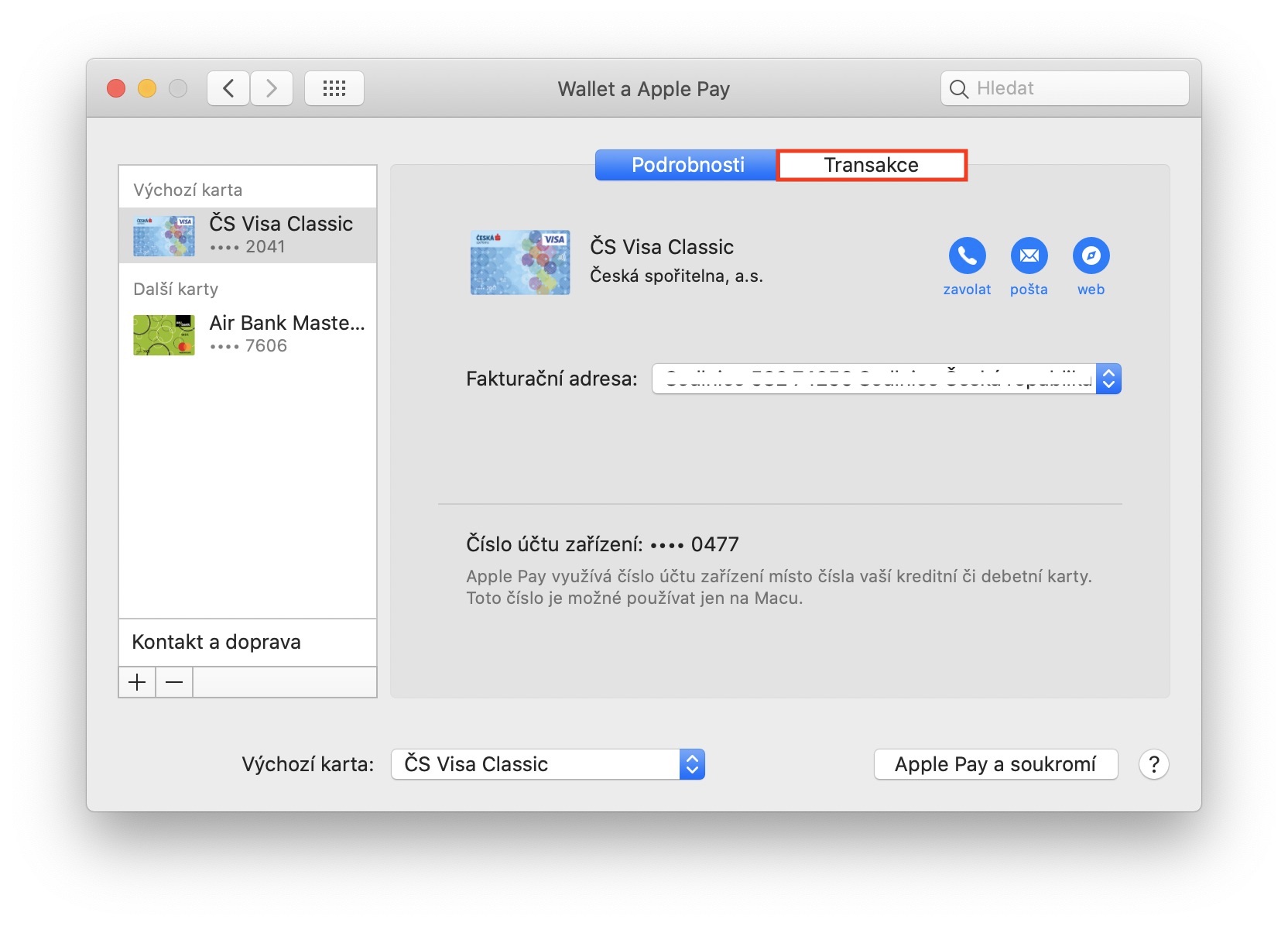
Task: Add a card with the plus button
Action: click(x=137, y=682)
